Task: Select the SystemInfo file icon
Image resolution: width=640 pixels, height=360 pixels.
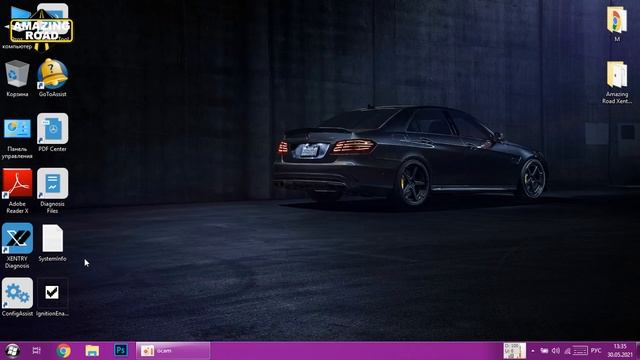Action: [52, 243]
